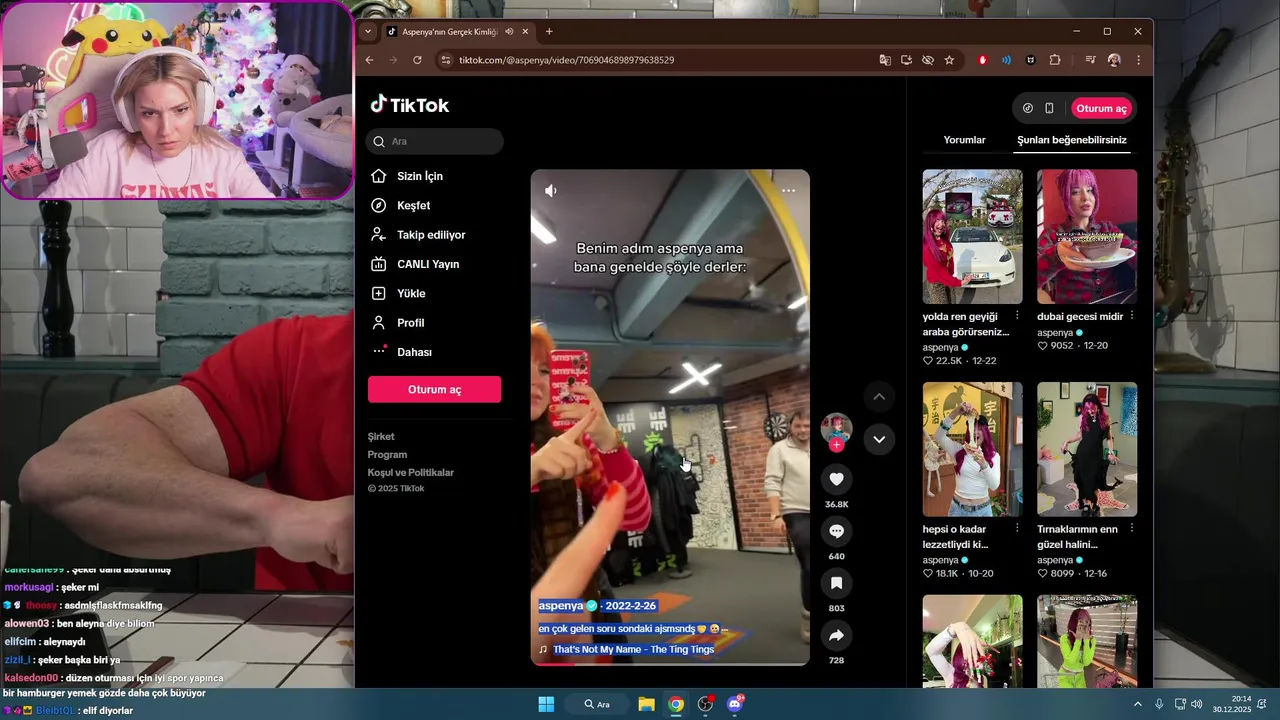Open the white car video thumbnail

972,236
